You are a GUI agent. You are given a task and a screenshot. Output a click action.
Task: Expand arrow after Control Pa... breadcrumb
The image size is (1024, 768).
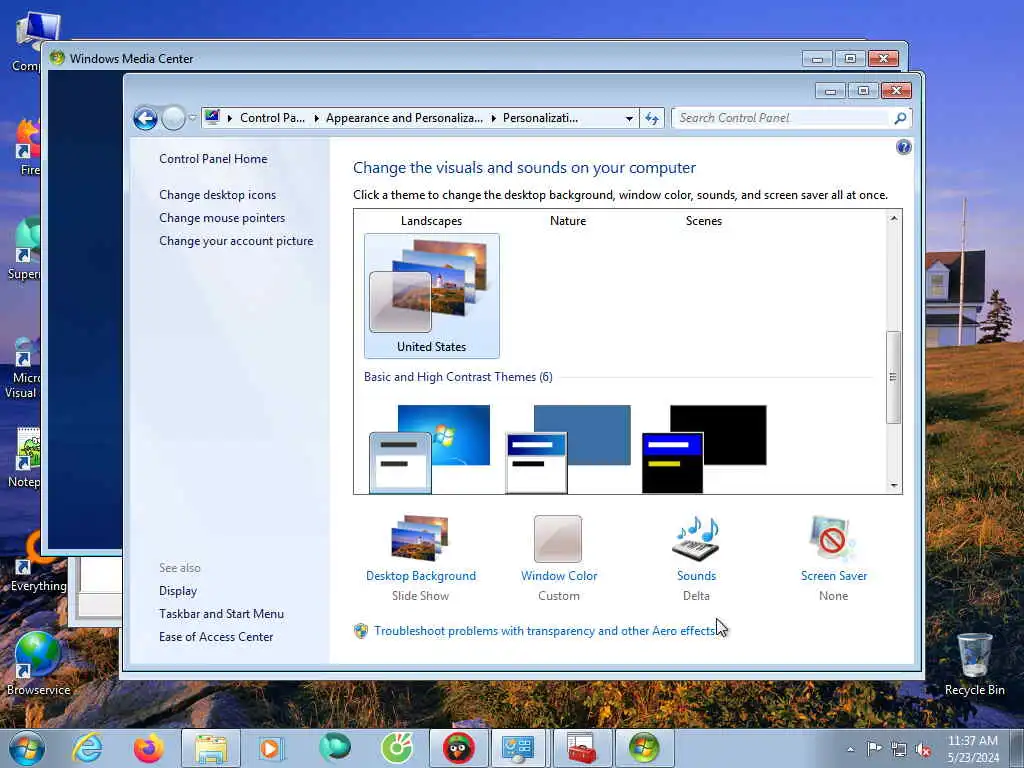coord(317,118)
